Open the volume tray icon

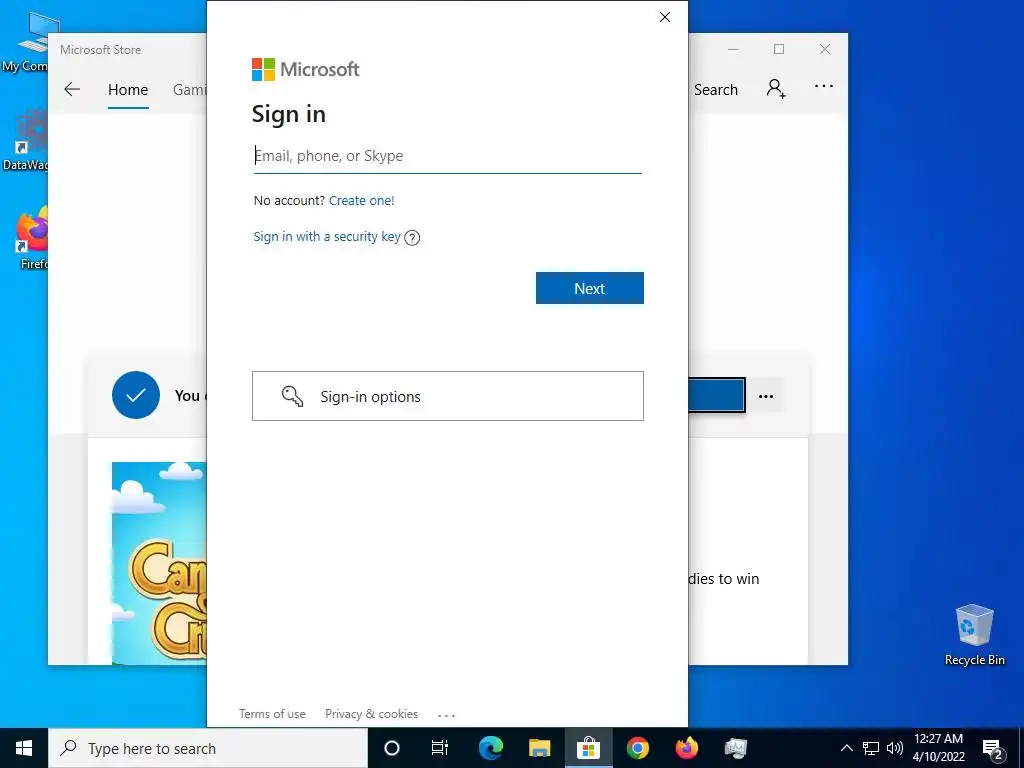point(895,748)
